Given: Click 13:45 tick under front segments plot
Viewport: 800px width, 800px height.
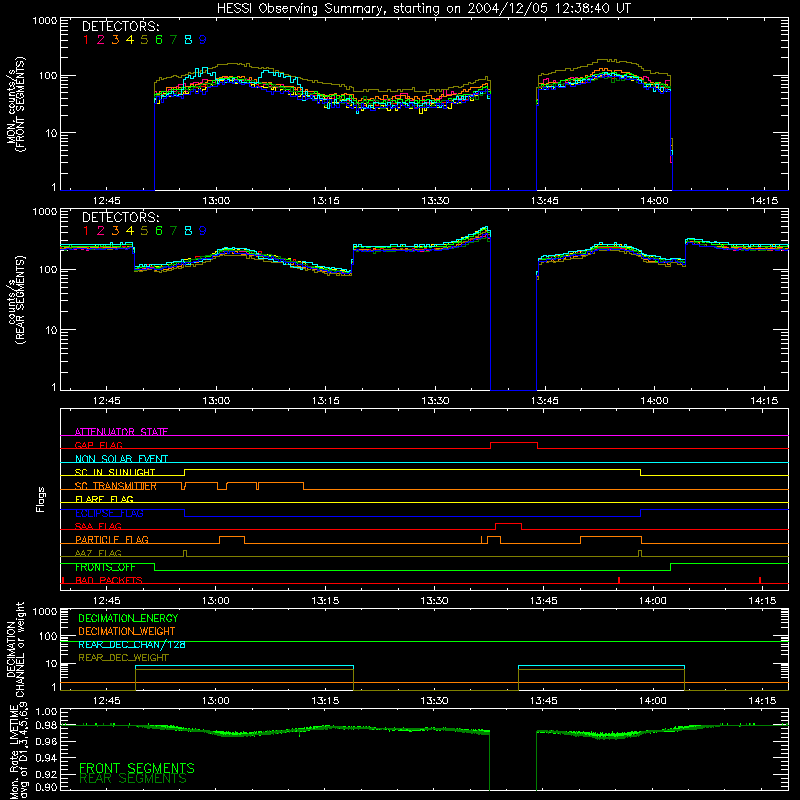Looking at the screenshot, I should pyautogui.click(x=544, y=201).
